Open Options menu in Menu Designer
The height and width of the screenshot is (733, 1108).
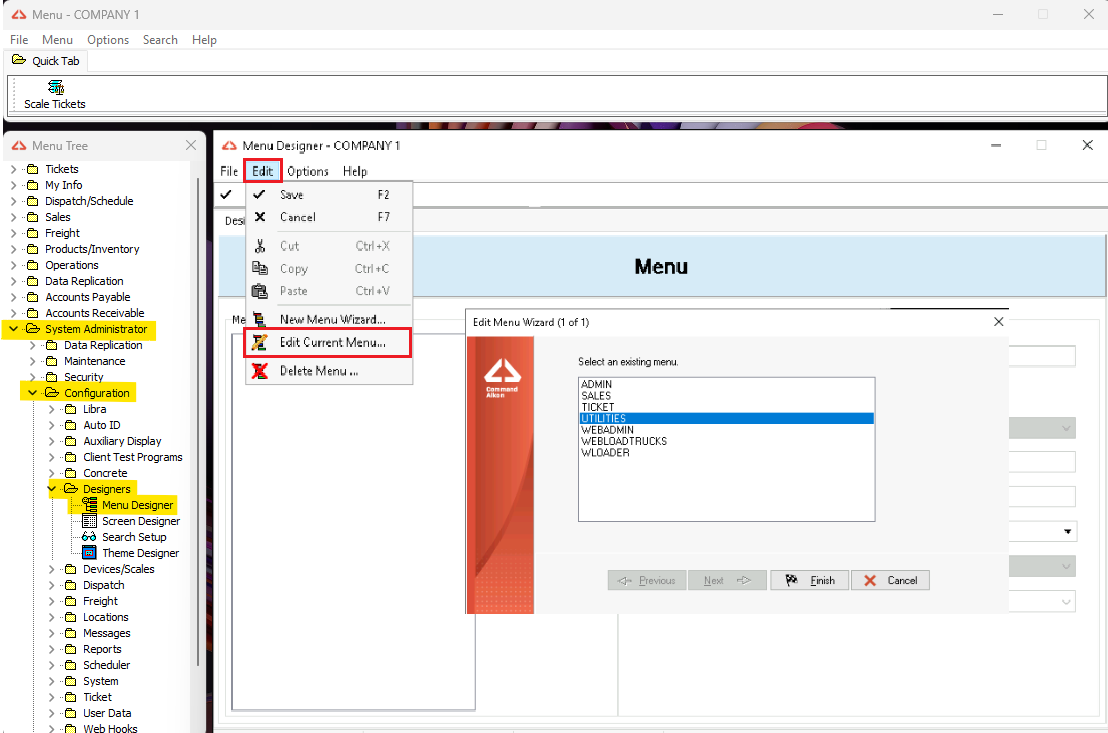(308, 171)
